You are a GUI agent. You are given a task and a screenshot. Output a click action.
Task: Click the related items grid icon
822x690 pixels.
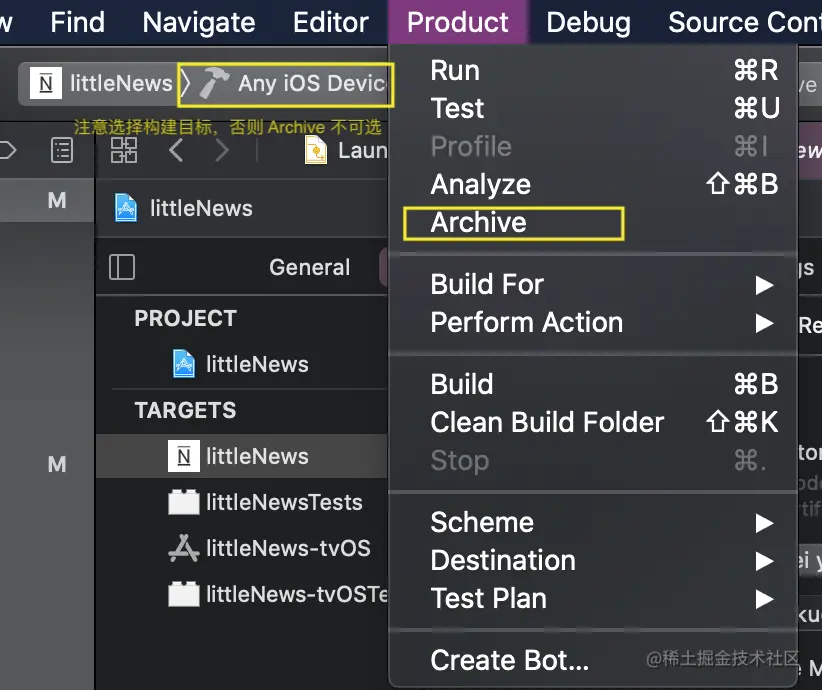pyautogui.click(x=124, y=150)
